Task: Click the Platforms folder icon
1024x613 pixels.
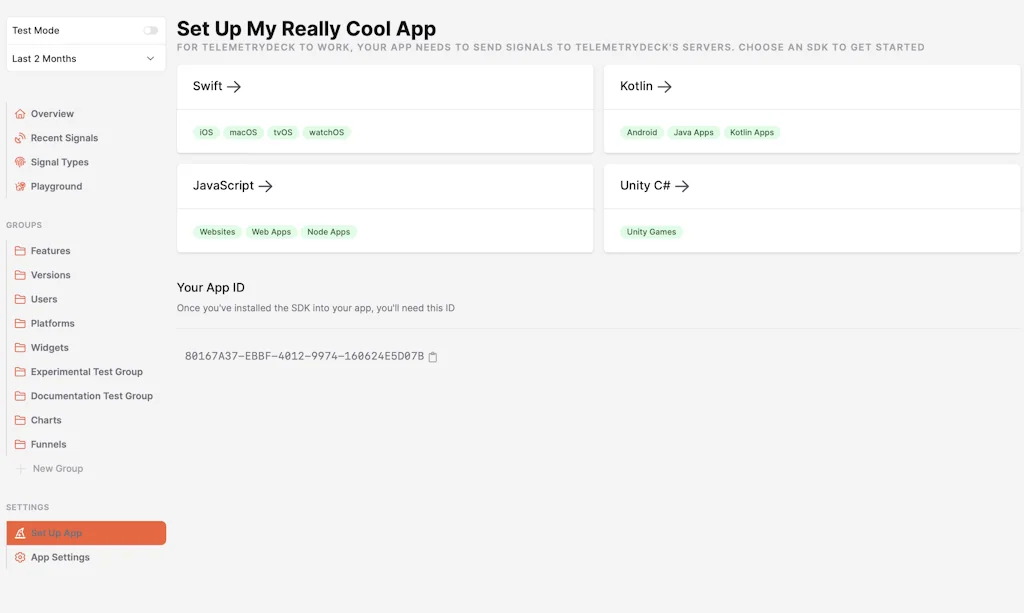Action: click(20, 323)
